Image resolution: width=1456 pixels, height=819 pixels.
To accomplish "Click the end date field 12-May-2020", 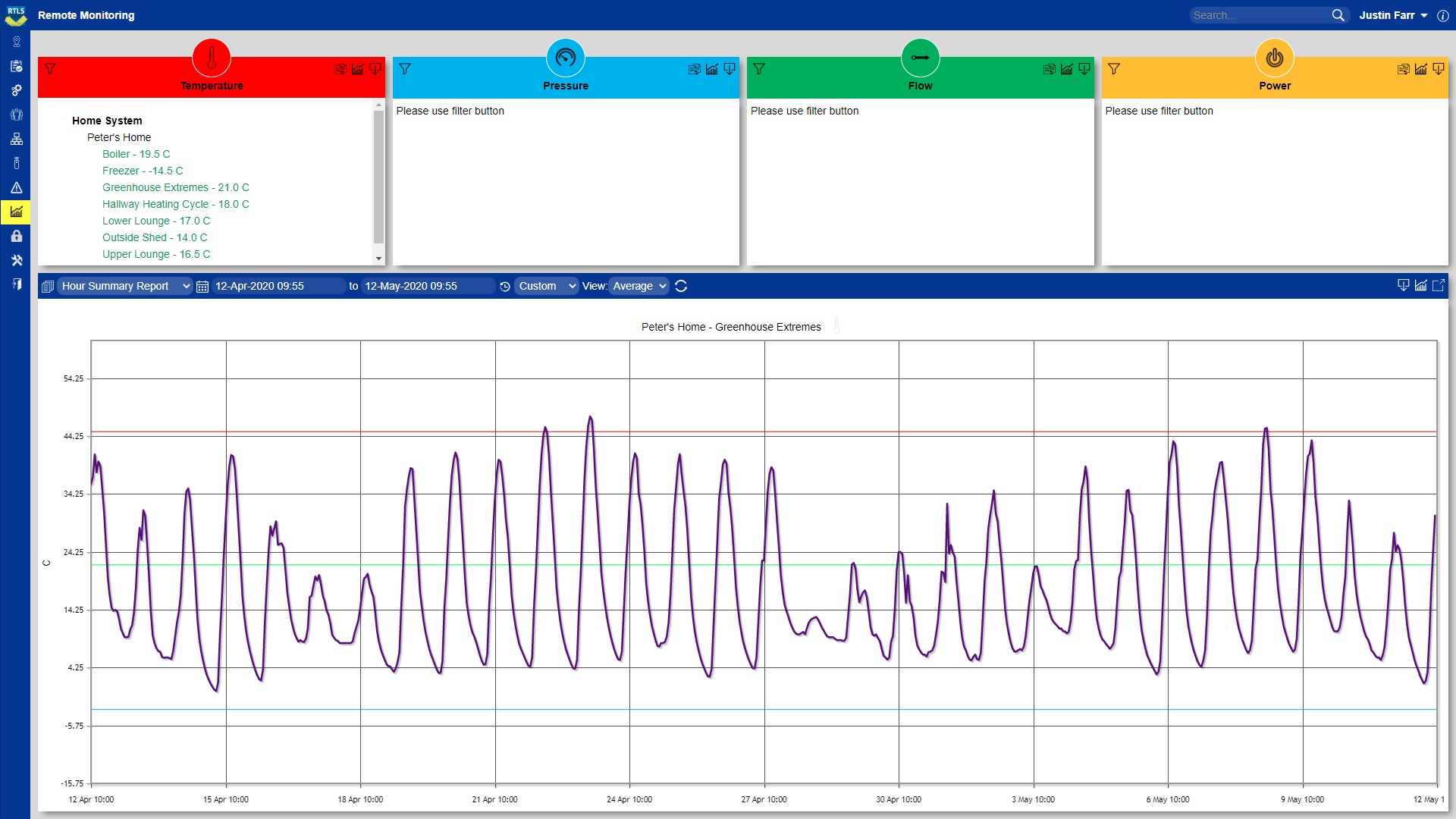I will pyautogui.click(x=426, y=286).
